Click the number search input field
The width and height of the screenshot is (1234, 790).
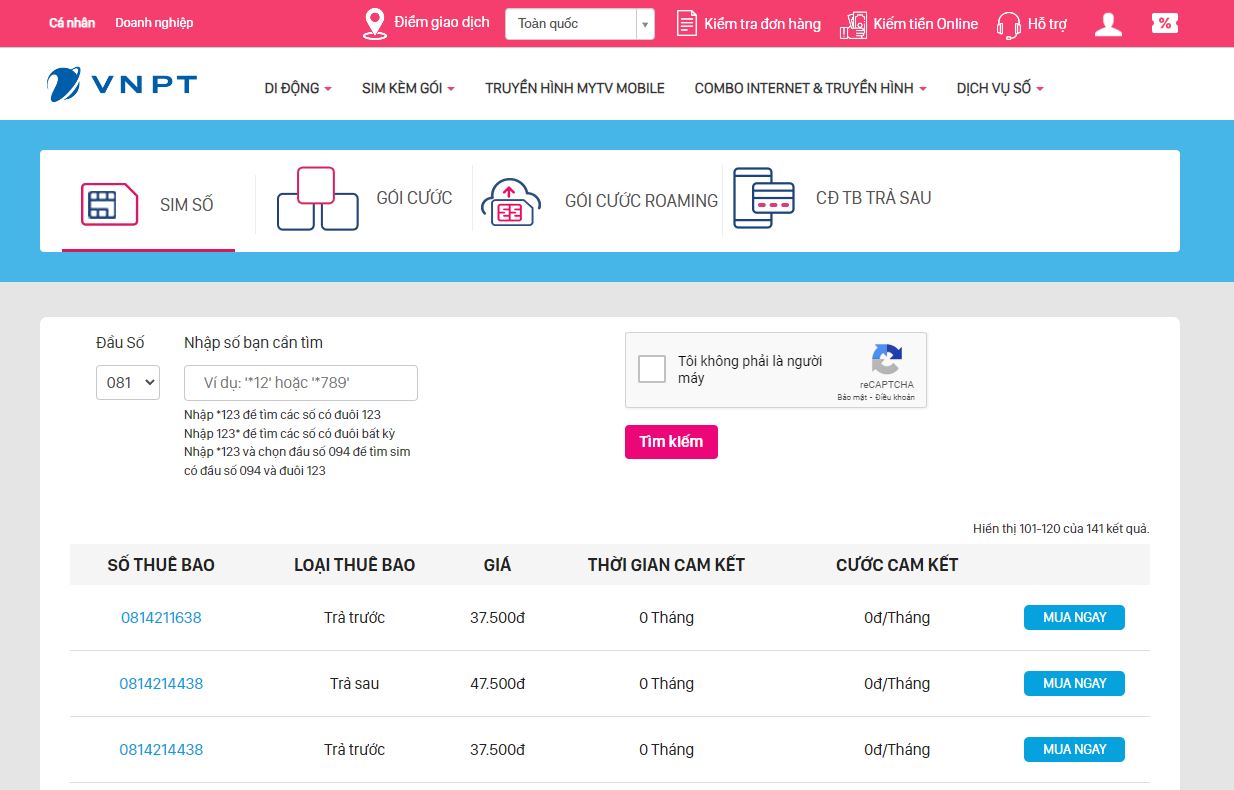300,383
